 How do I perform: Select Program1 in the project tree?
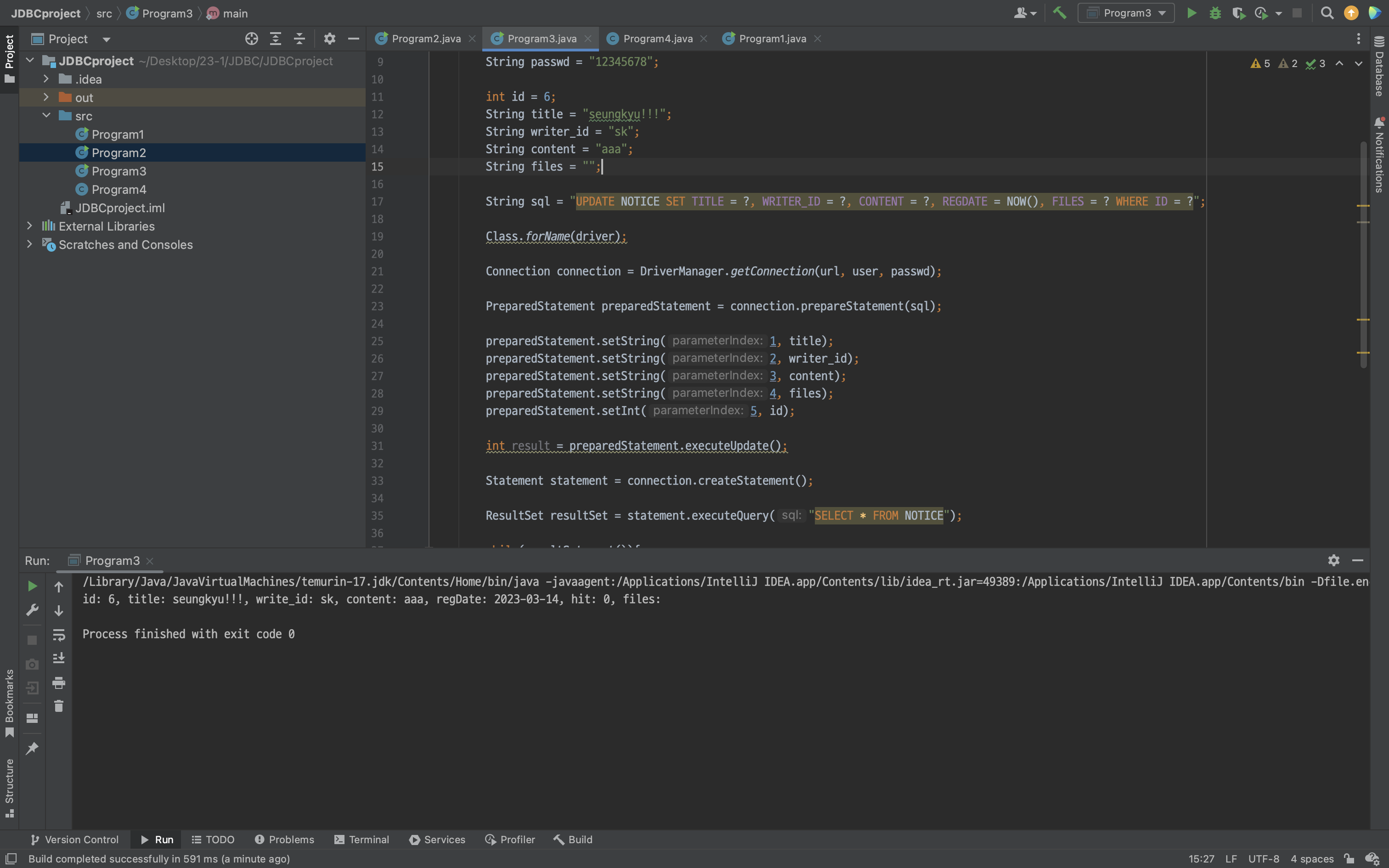[x=118, y=134]
